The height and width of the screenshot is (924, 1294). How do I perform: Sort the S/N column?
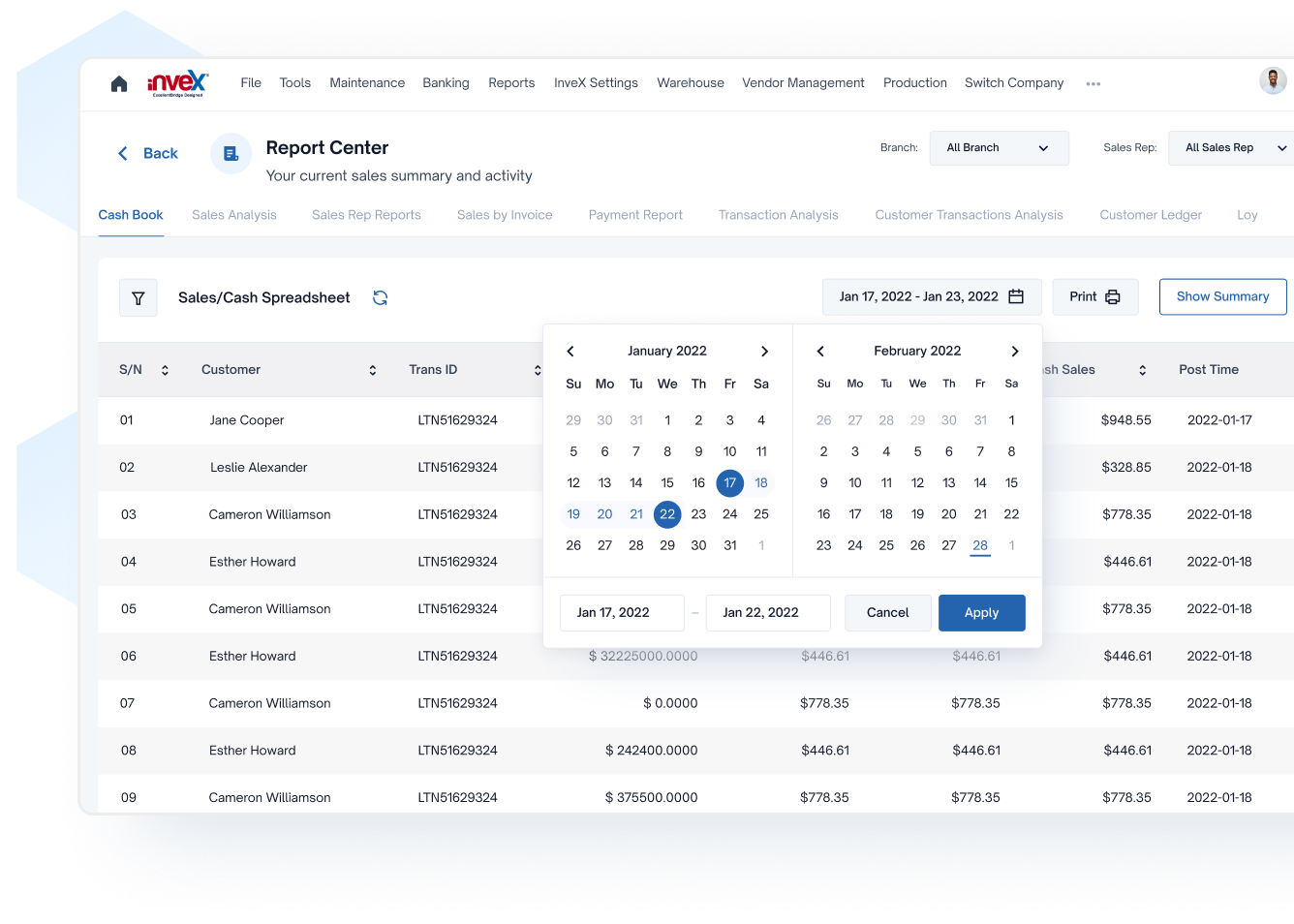(165, 370)
